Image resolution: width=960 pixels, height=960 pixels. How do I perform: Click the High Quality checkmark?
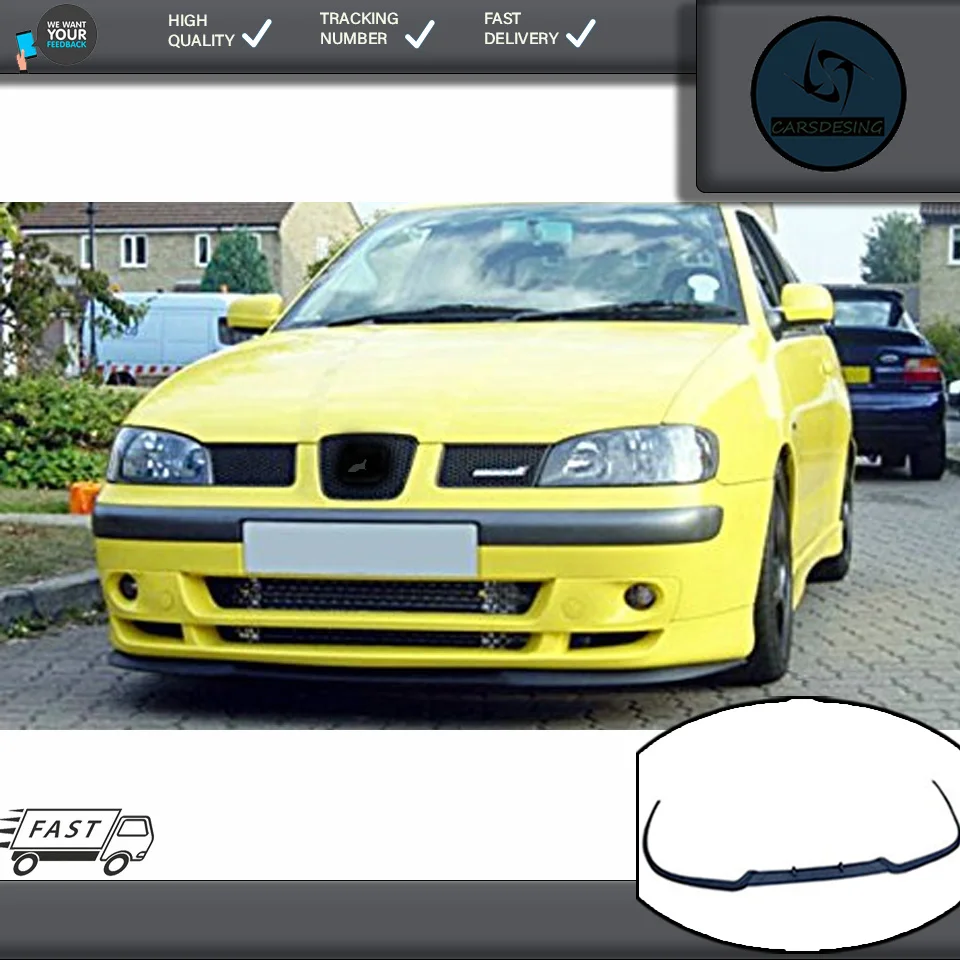[257, 33]
